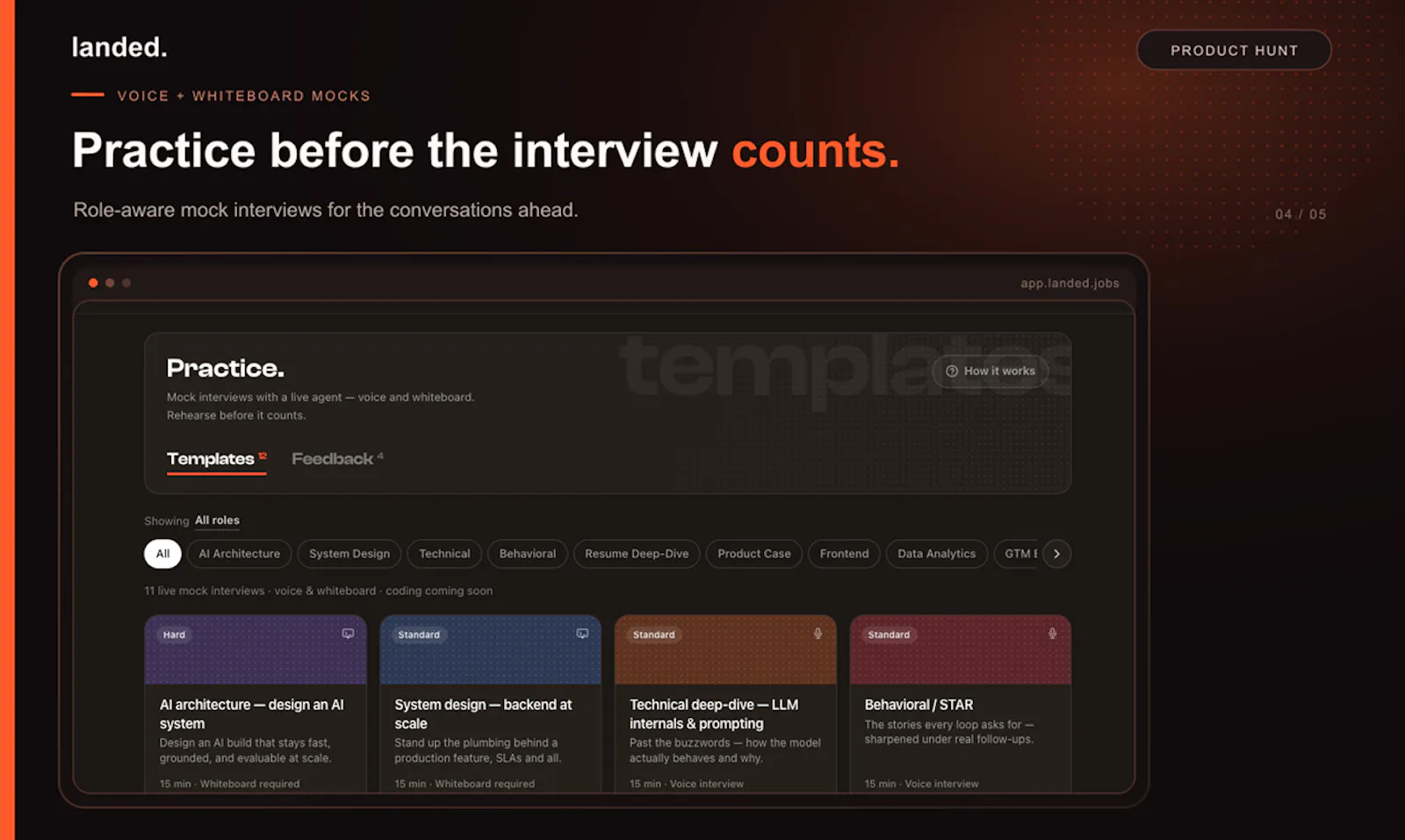
Task: Click Standard badge on System design card
Action: [x=419, y=635]
